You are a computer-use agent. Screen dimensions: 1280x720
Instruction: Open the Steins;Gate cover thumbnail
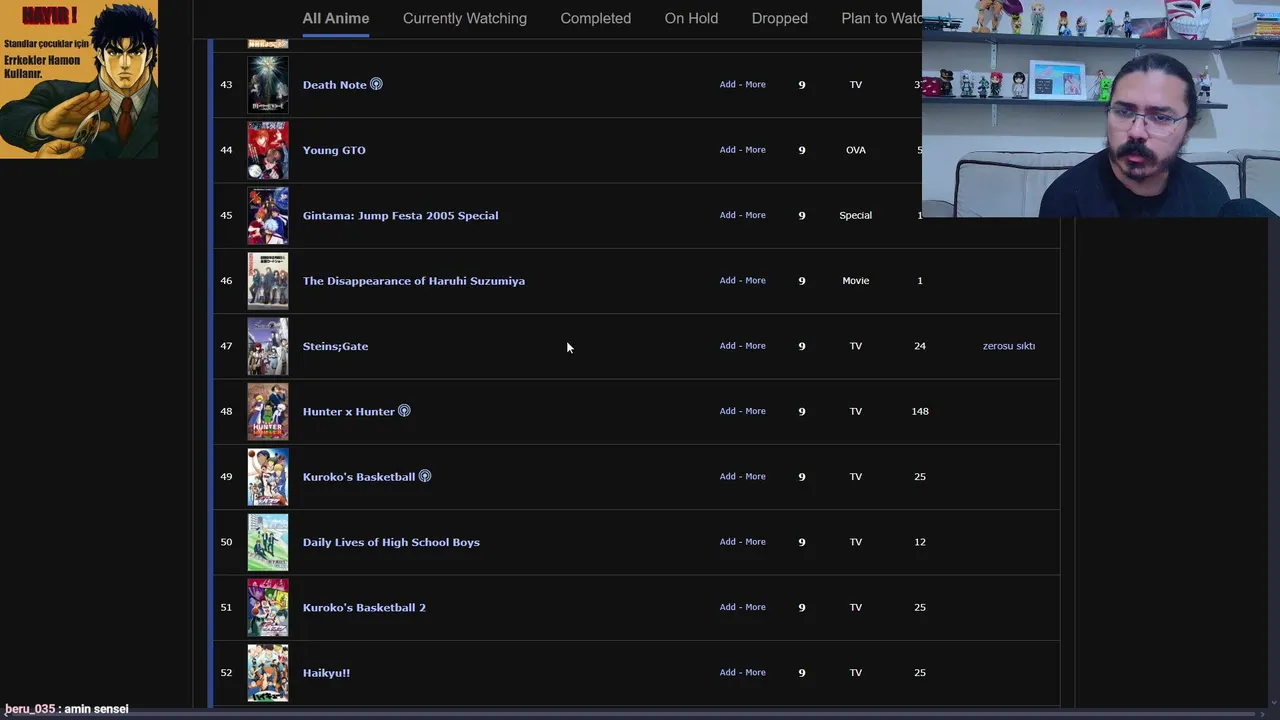pos(268,346)
